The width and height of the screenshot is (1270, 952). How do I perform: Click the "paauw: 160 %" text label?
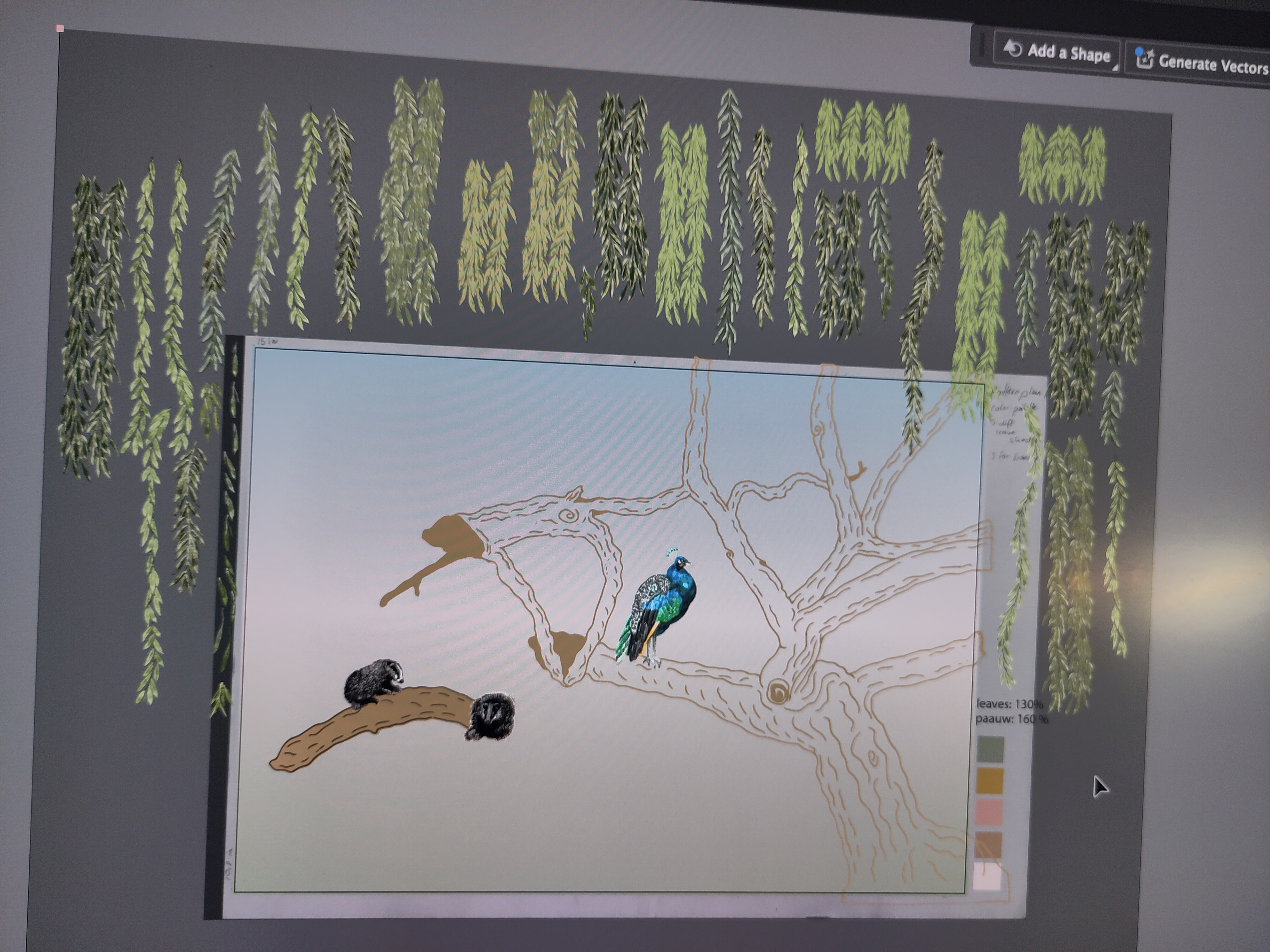[1011, 718]
